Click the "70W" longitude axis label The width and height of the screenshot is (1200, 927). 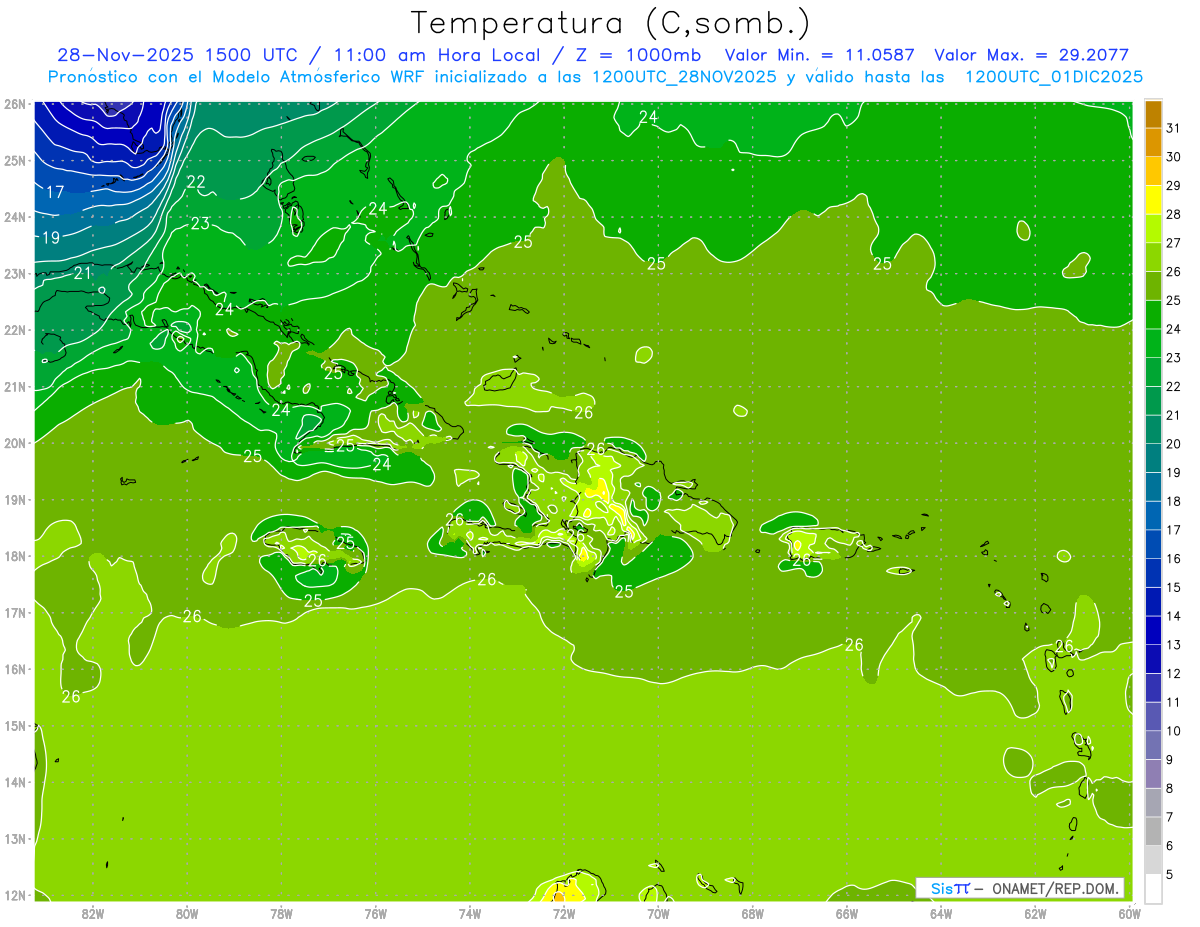(658, 913)
